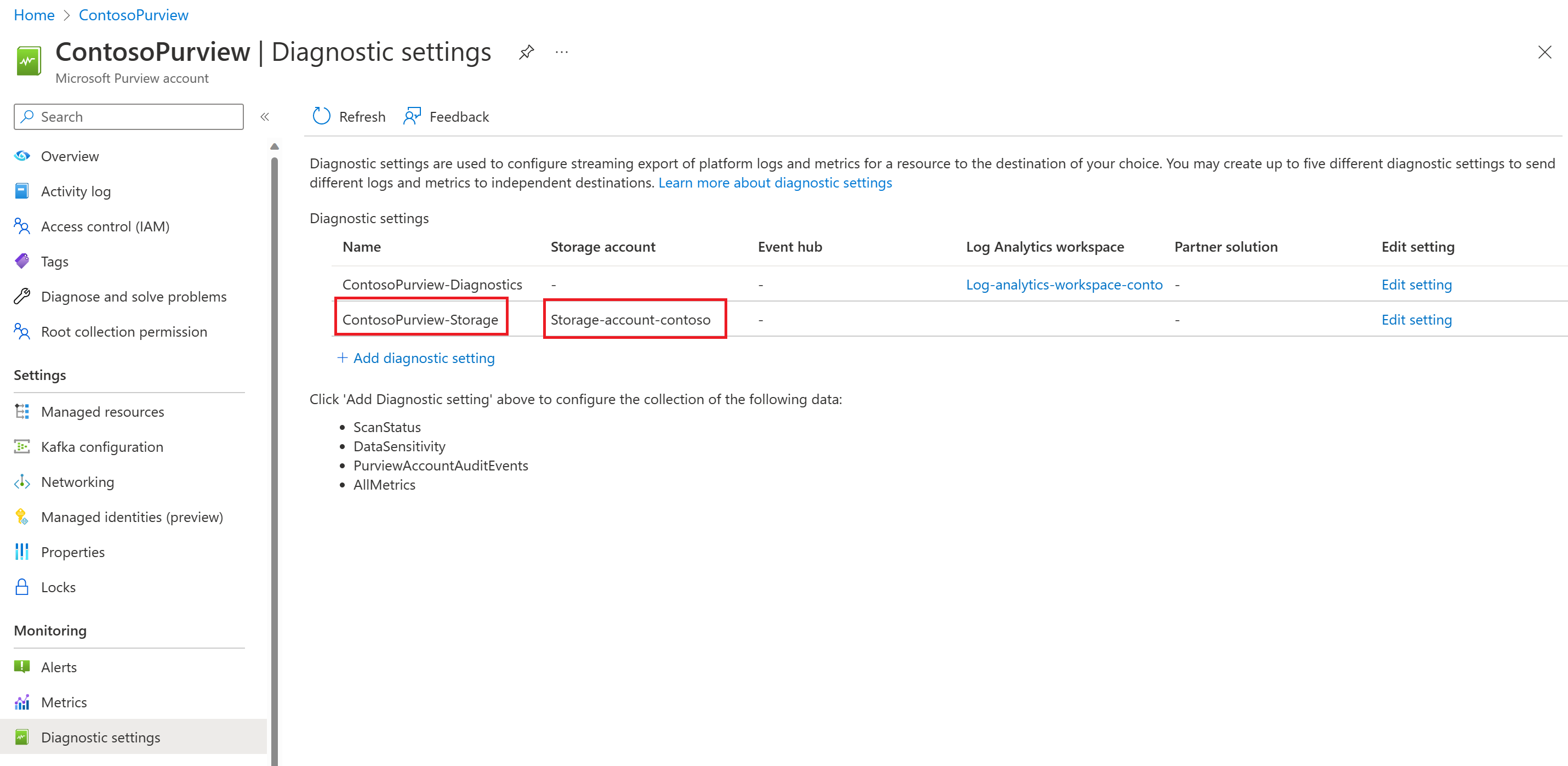The height and width of the screenshot is (766, 1568).
Task: Click the Metrics chart icon
Action: [x=22, y=702]
